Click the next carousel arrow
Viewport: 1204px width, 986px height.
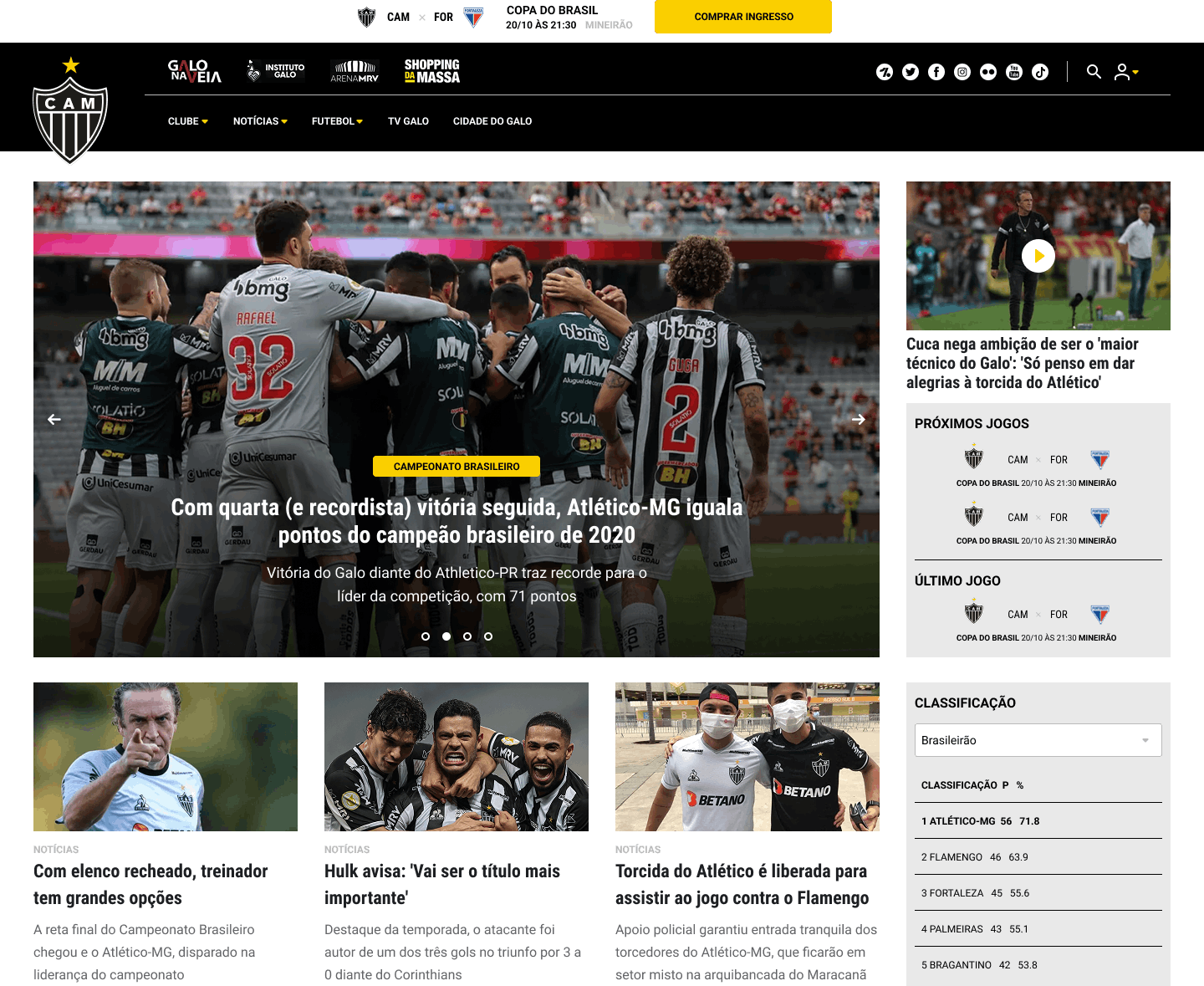pos(859,419)
